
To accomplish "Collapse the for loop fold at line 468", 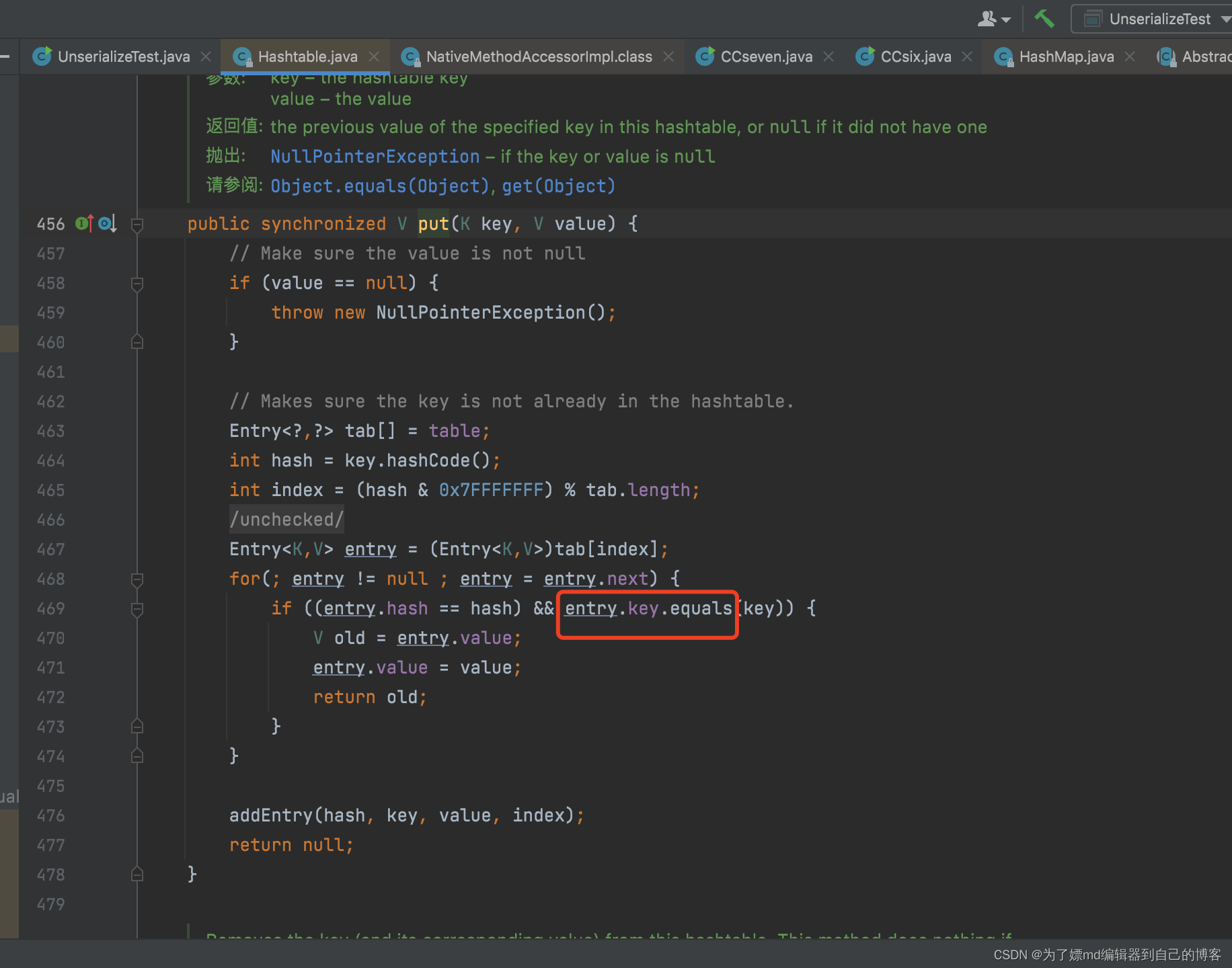I will pos(137,579).
